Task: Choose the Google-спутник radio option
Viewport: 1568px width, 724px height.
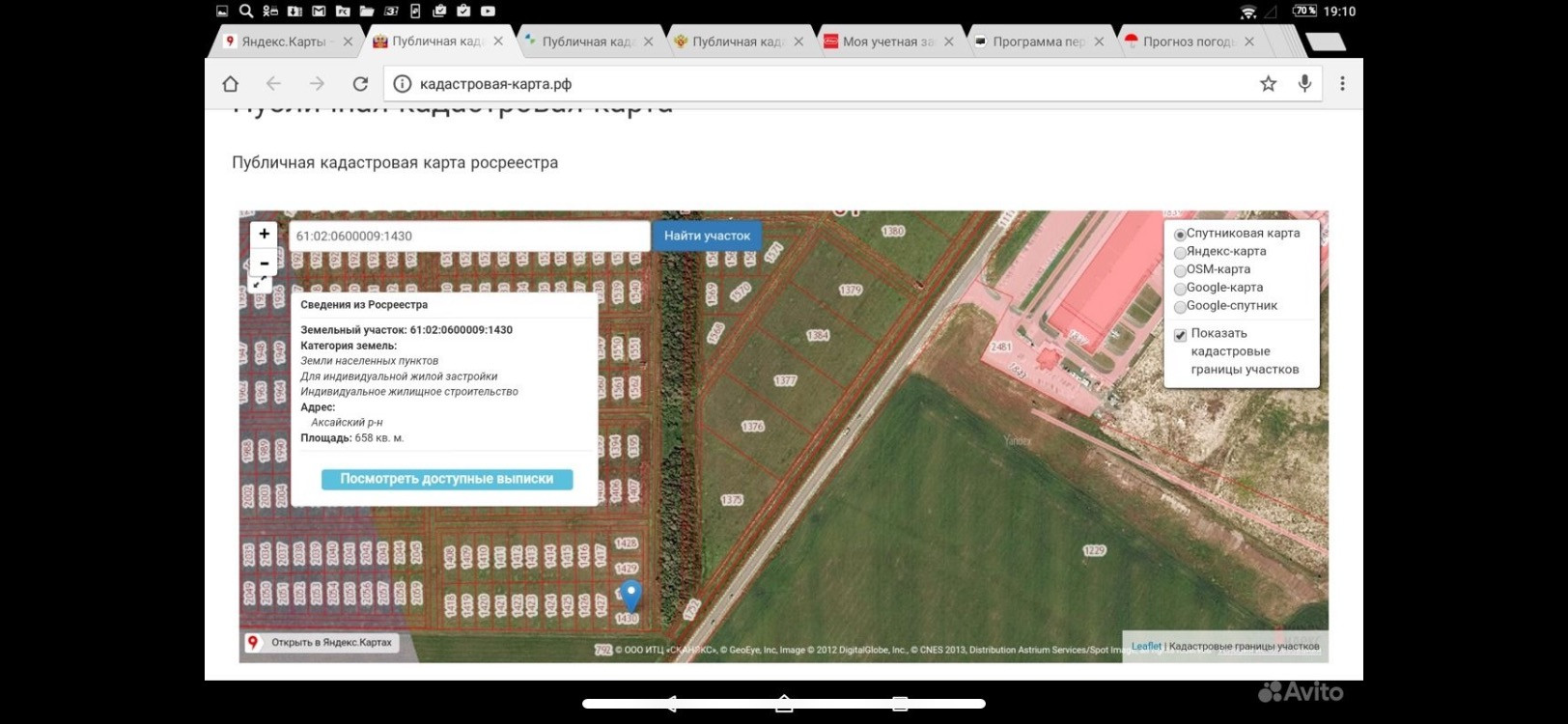Action: click(x=1180, y=307)
